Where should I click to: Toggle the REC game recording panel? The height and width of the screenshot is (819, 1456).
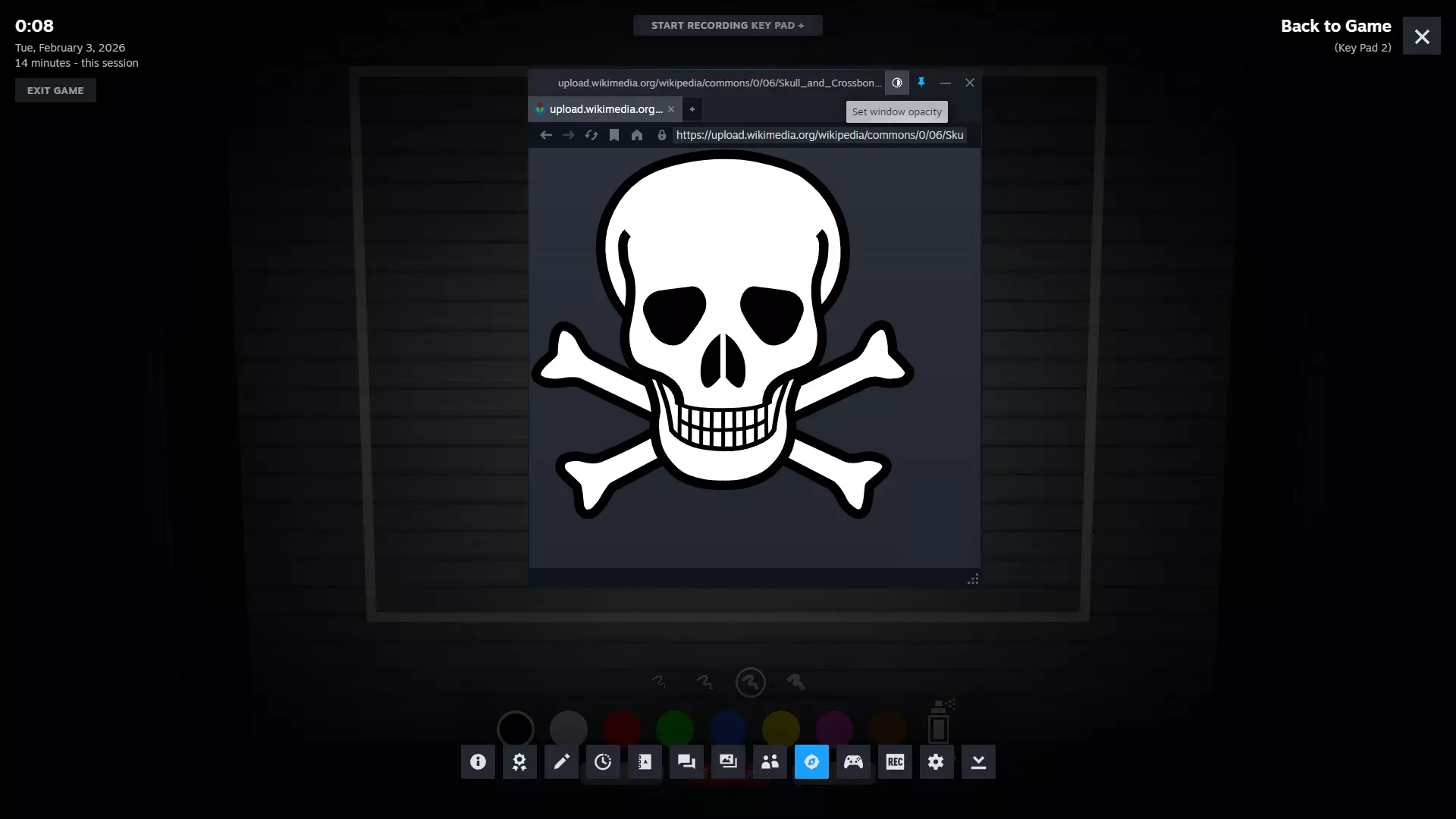895,761
